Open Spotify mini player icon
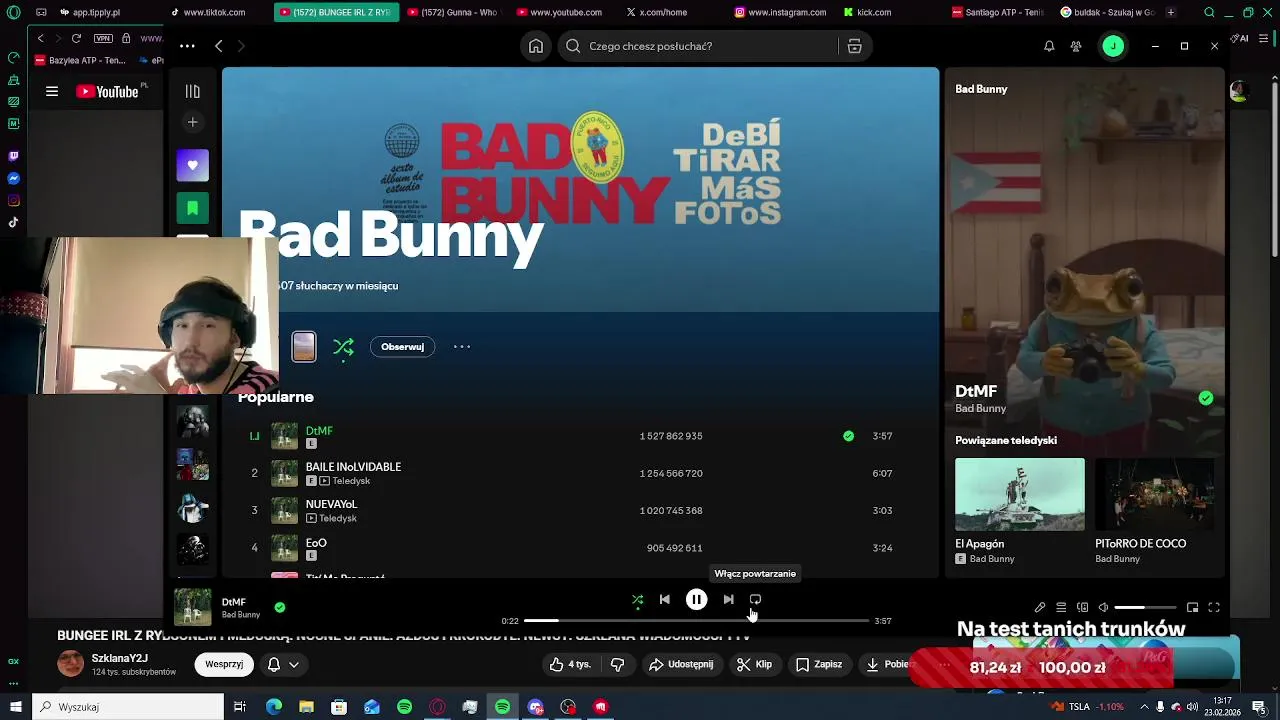 1192,607
